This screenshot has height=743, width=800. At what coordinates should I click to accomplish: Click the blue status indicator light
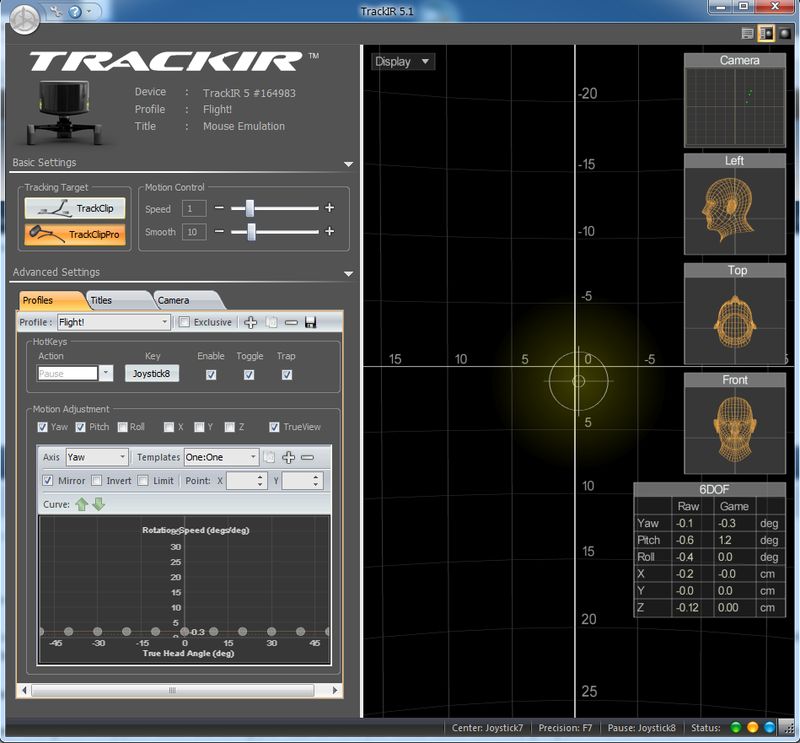(769, 728)
